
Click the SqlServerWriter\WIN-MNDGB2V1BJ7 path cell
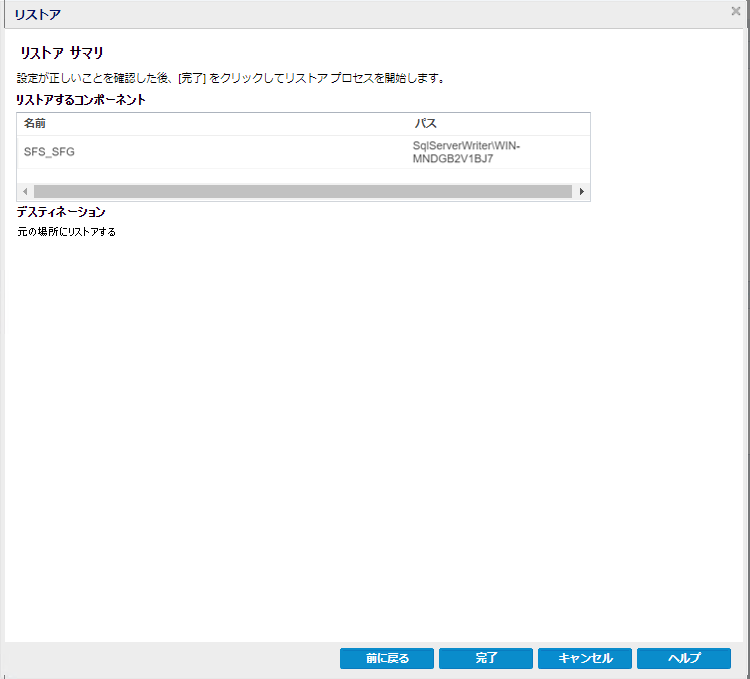(x=466, y=152)
